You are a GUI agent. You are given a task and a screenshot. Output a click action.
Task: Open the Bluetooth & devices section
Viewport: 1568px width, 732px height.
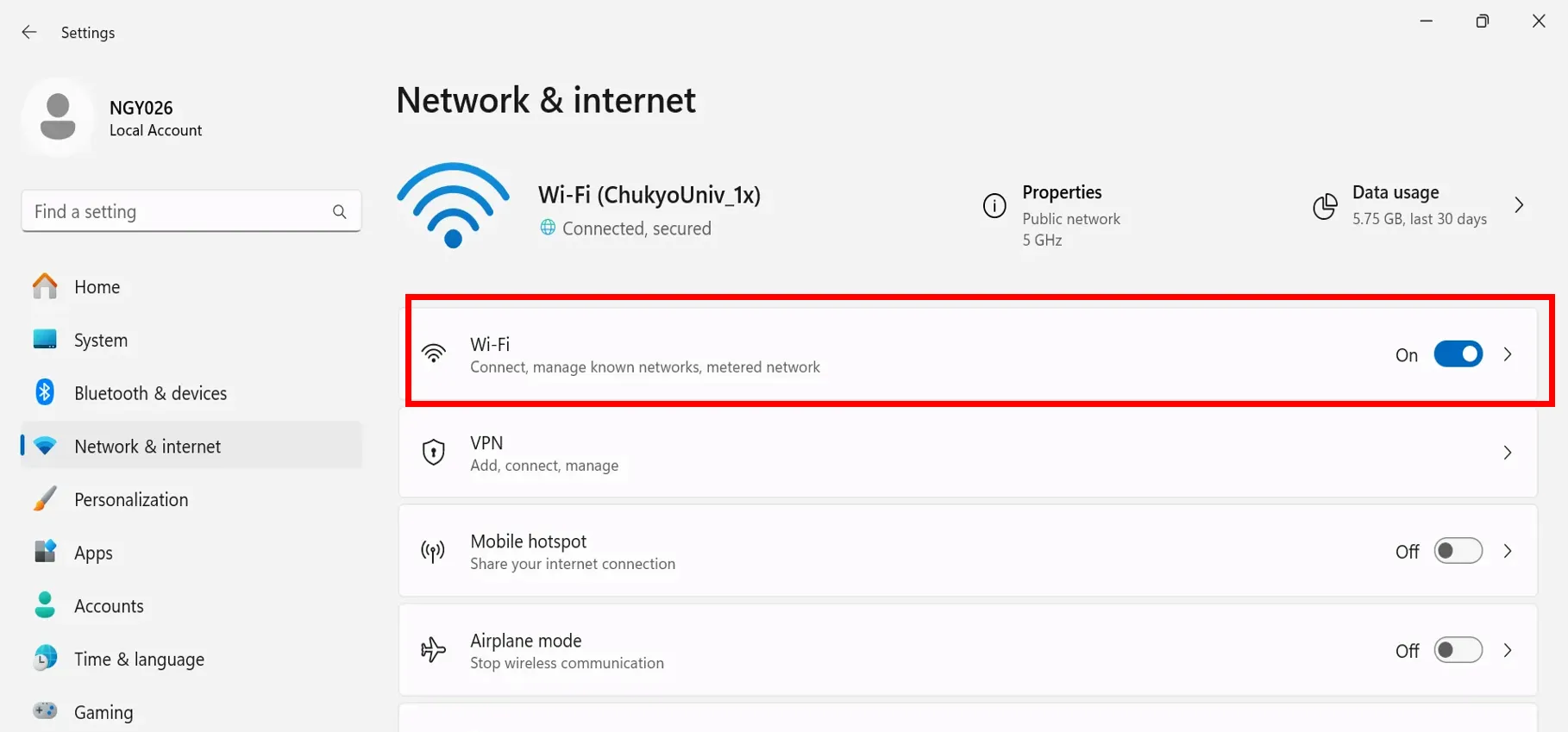(150, 393)
